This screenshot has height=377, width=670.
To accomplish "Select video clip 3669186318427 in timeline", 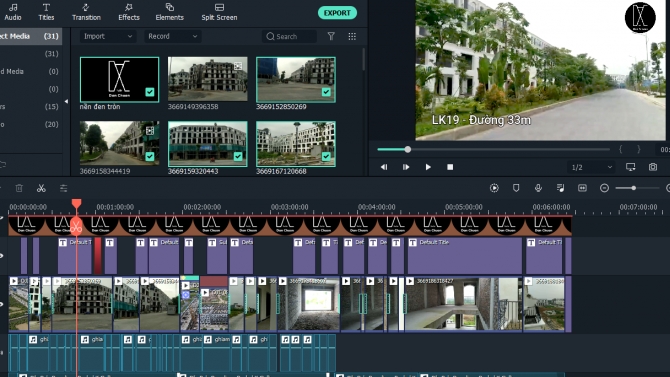I will 463,303.
